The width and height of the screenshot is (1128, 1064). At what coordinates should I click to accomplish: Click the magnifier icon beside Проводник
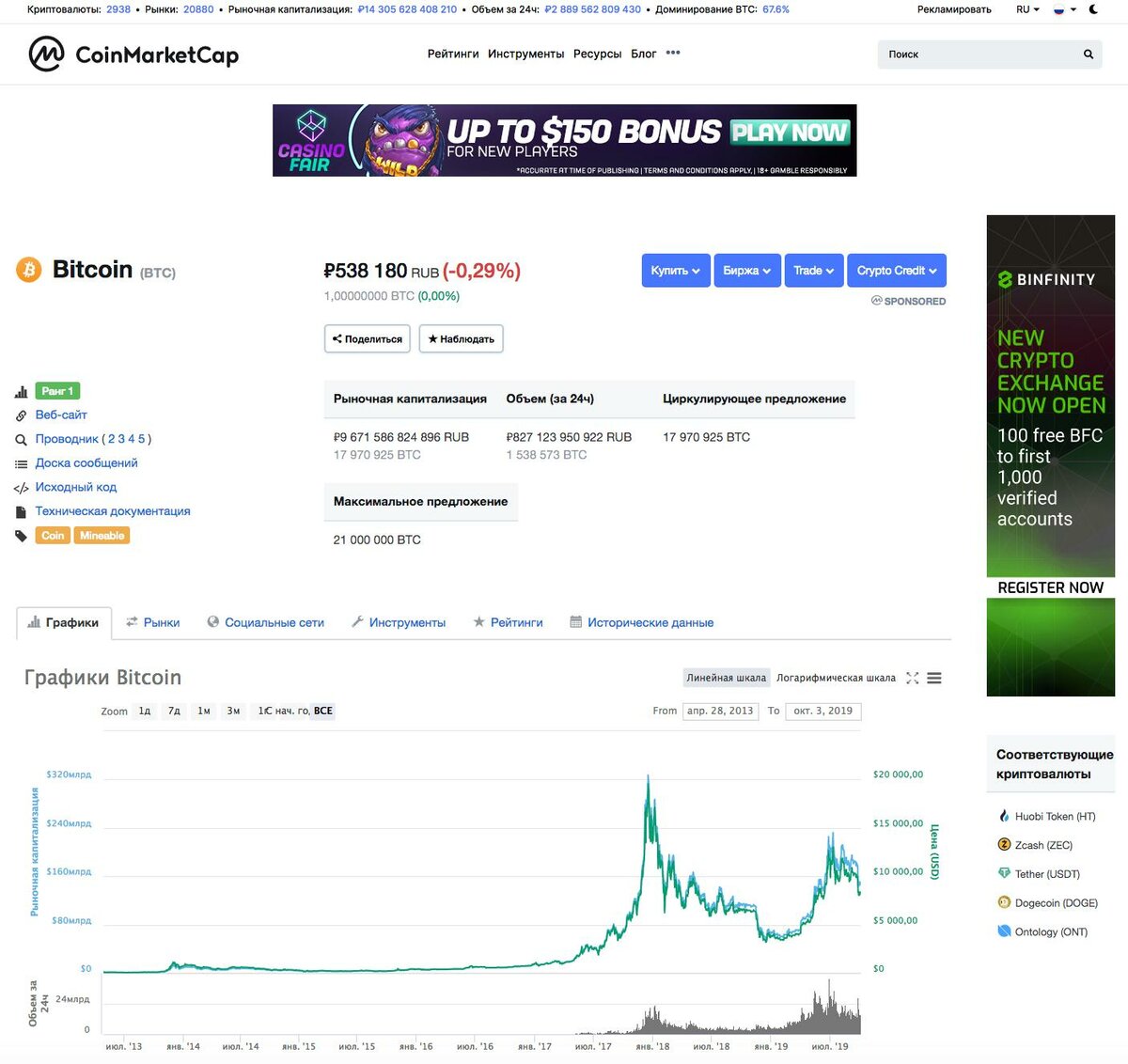click(21, 440)
